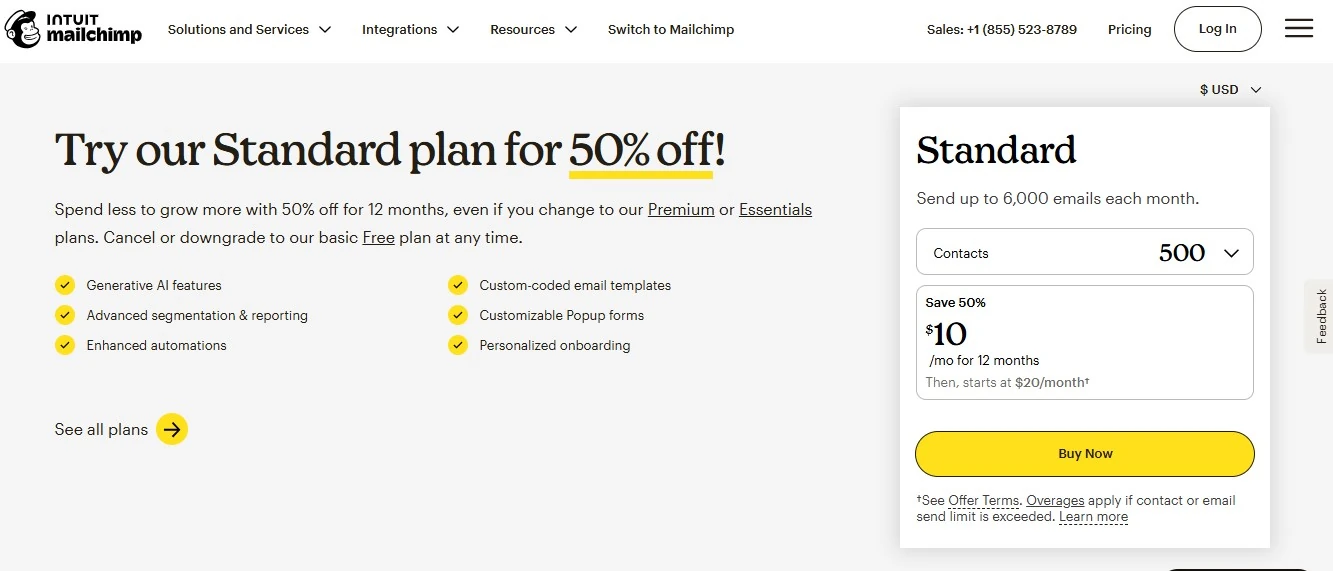Change currency with the USD selector
The image size is (1333, 571).
coord(1230,90)
